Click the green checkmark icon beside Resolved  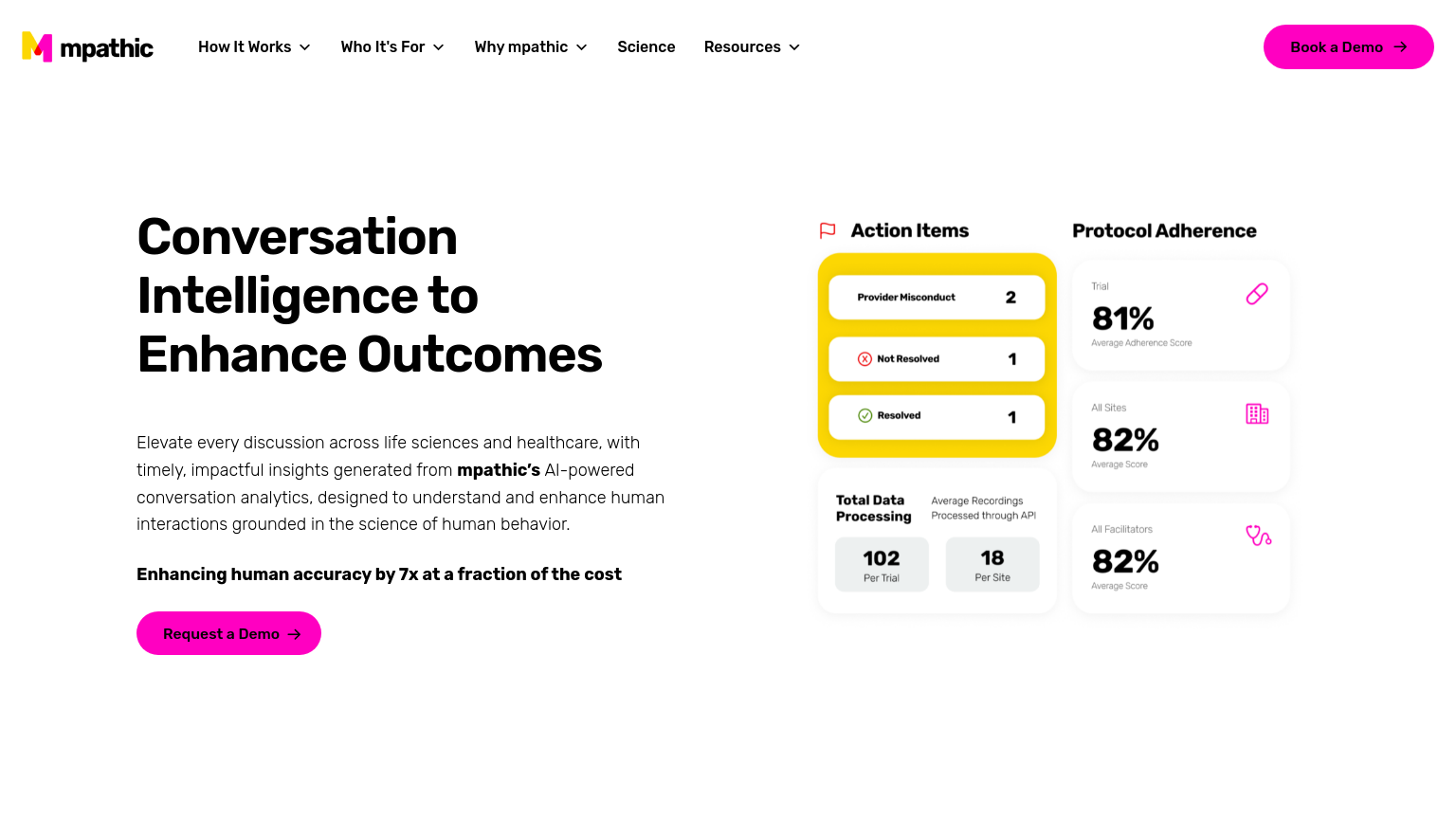pos(864,415)
